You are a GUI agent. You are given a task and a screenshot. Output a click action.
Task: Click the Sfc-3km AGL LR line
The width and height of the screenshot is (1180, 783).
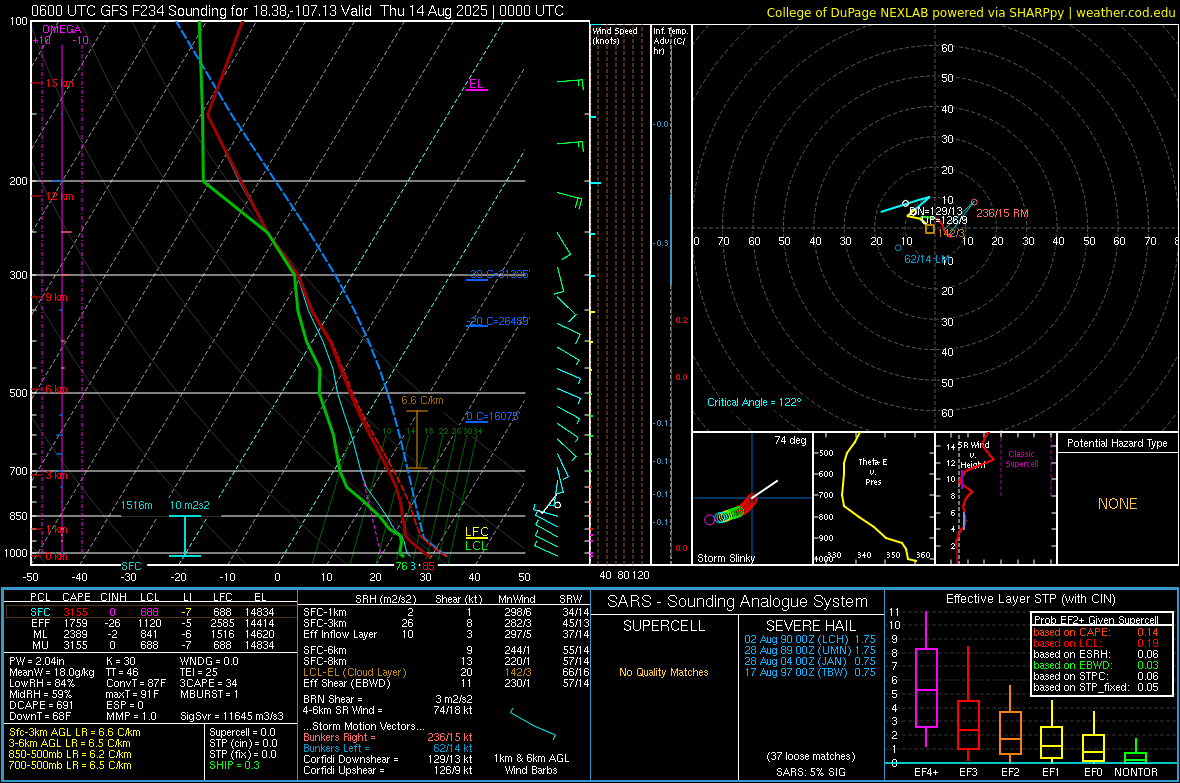(75, 732)
